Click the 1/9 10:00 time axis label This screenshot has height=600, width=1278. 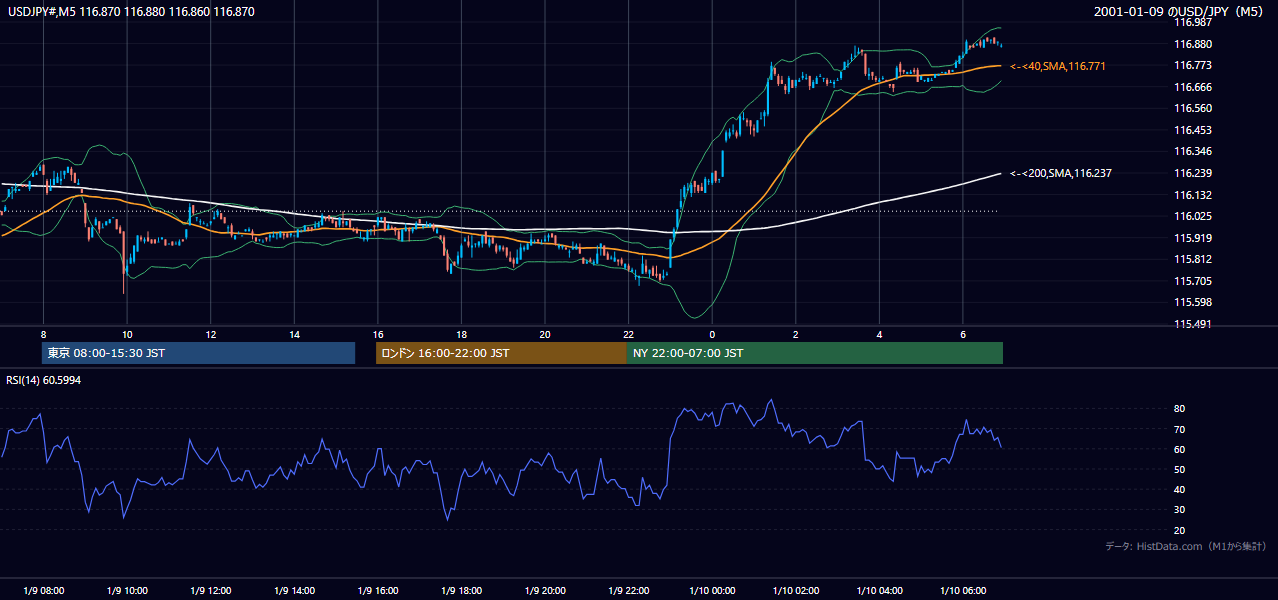click(x=127, y=590)
